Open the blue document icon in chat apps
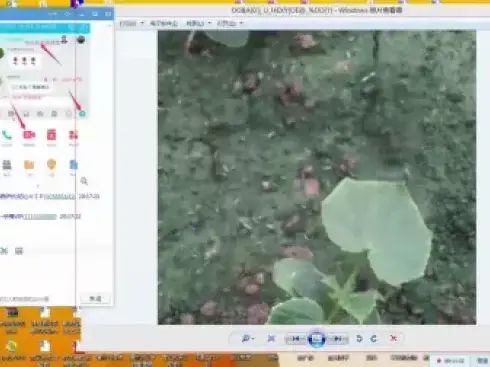The height and width of the screenshot is (367, 490). pos(73,164)
